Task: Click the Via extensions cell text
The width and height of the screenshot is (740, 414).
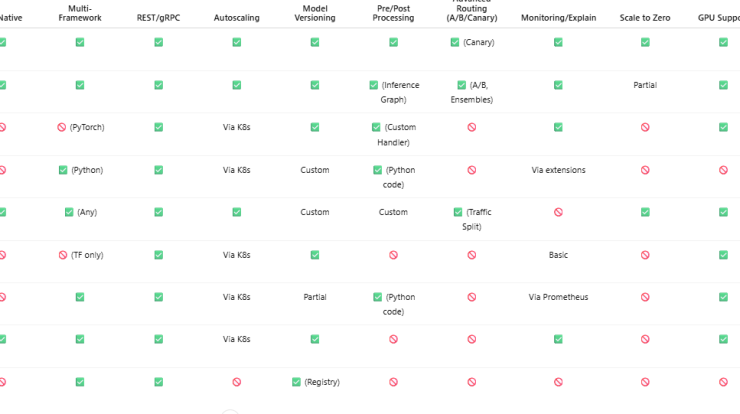Action: 558,170
